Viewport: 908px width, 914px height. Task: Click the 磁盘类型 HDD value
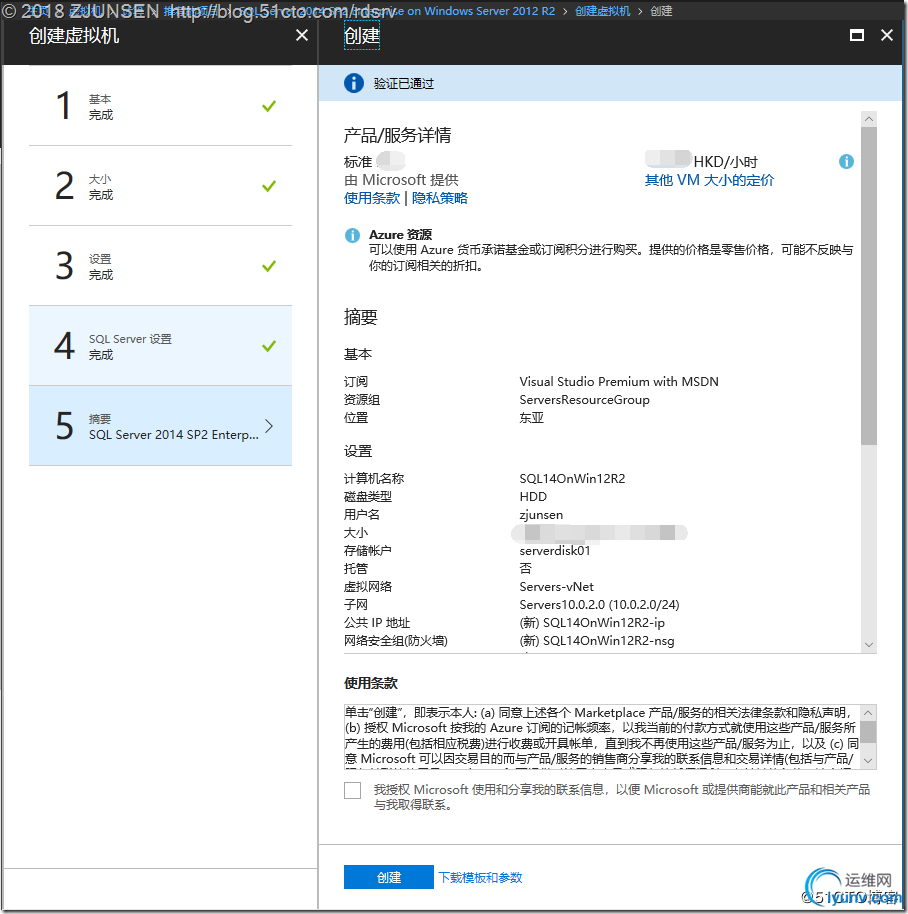pos(533,497)
